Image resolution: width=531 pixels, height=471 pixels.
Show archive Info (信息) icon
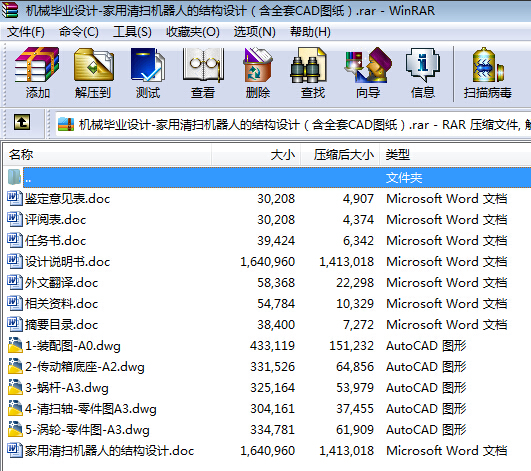[423, 64]
